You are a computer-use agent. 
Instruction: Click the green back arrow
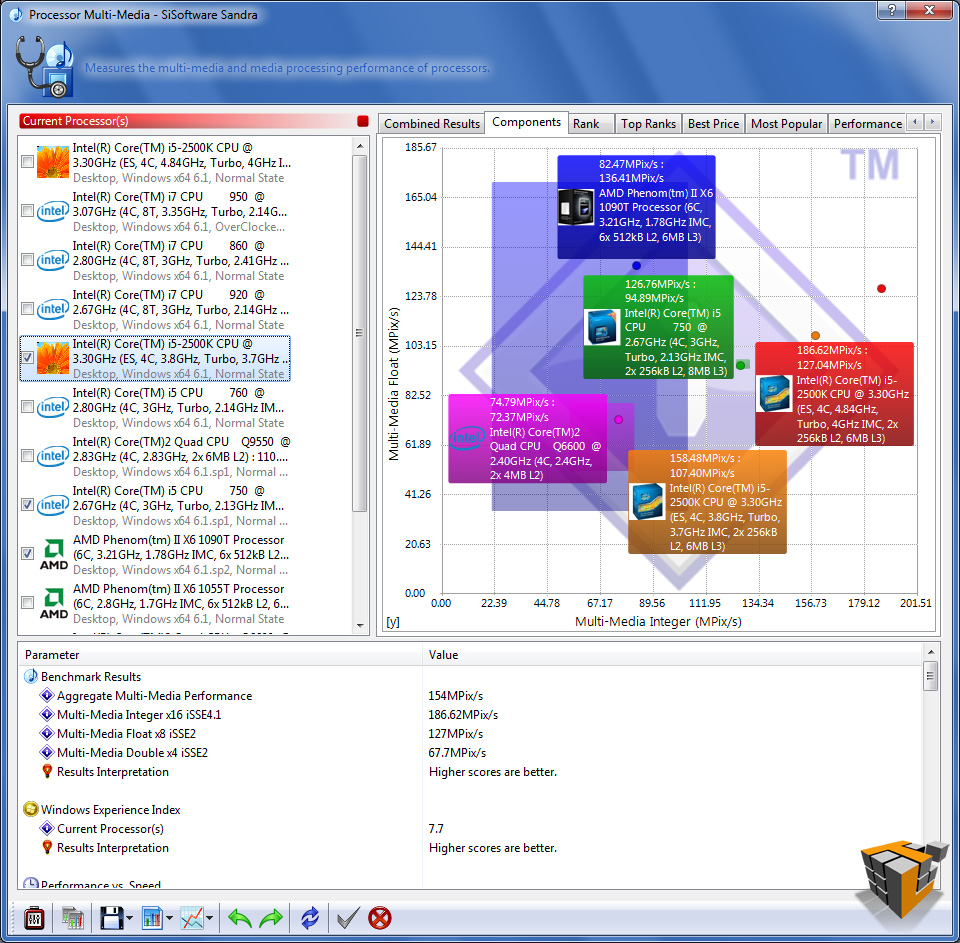pyautogui.click(x=239, y=918)
